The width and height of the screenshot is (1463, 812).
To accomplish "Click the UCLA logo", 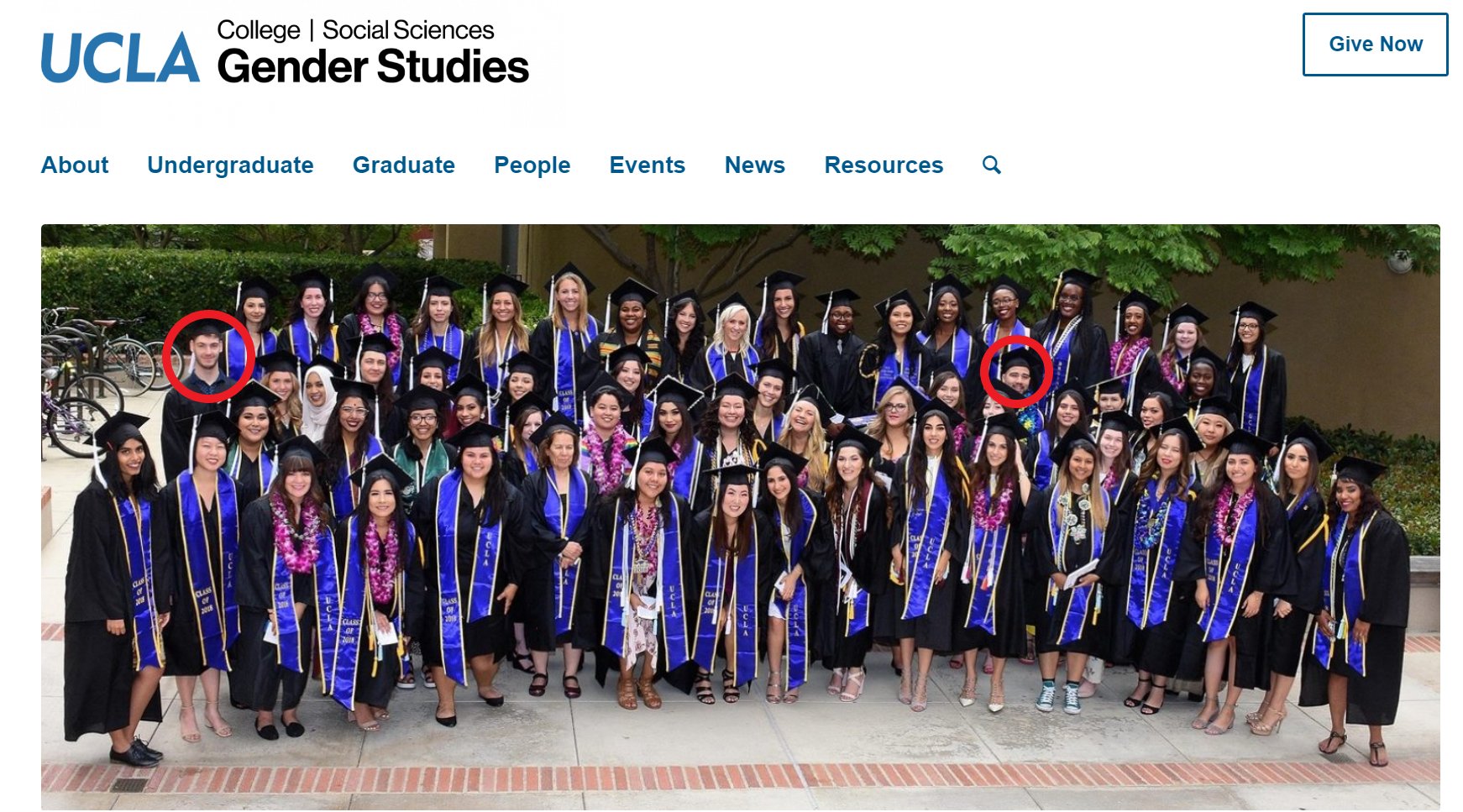I will 121,58.
